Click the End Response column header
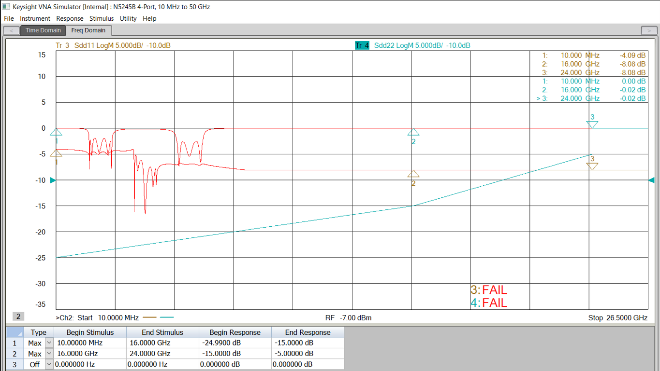 (x=308, y=332)
